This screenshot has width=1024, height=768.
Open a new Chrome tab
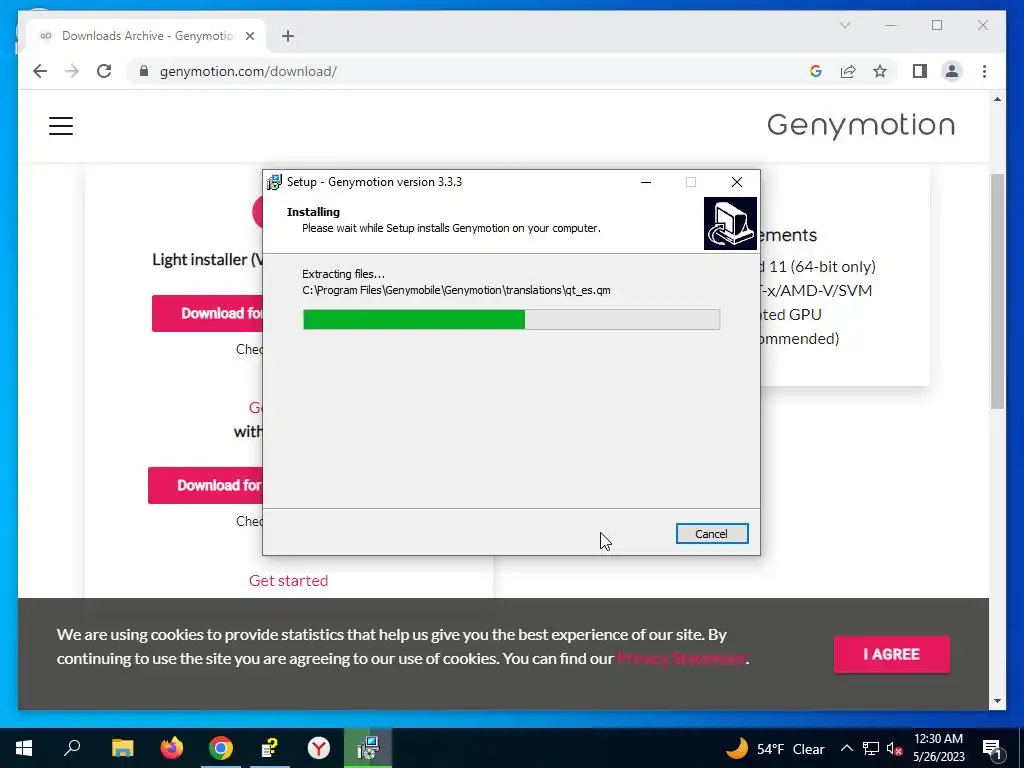[288, 36]
